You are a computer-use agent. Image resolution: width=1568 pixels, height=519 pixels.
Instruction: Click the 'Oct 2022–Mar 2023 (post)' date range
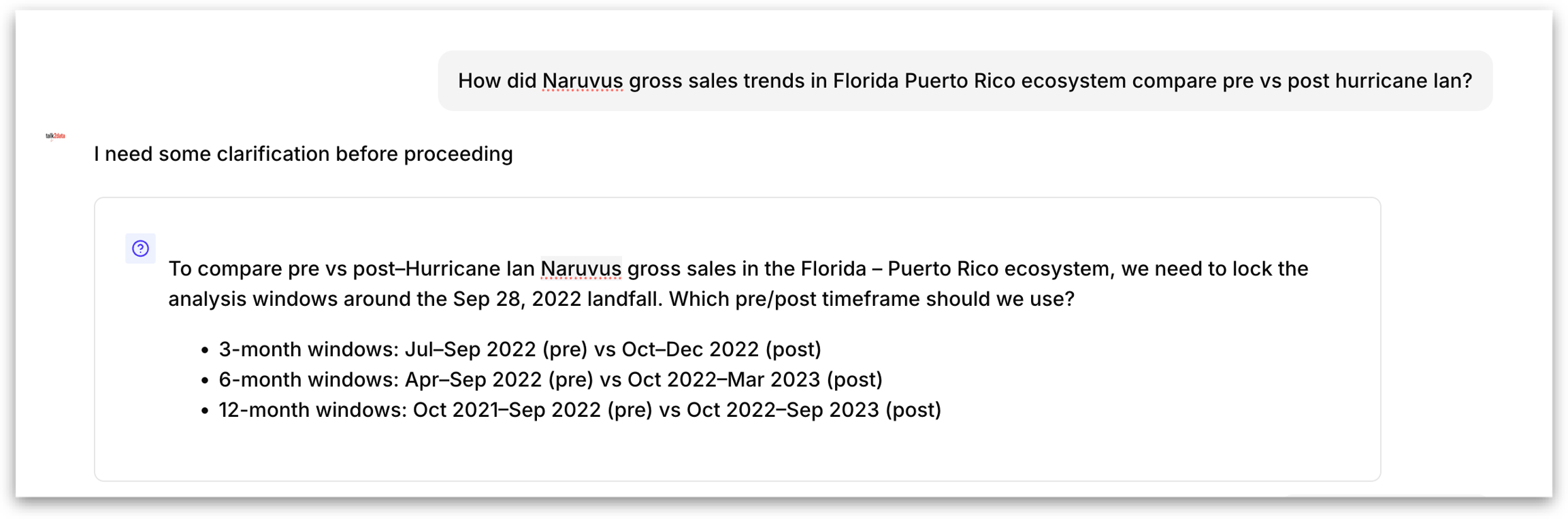point(755,379)
